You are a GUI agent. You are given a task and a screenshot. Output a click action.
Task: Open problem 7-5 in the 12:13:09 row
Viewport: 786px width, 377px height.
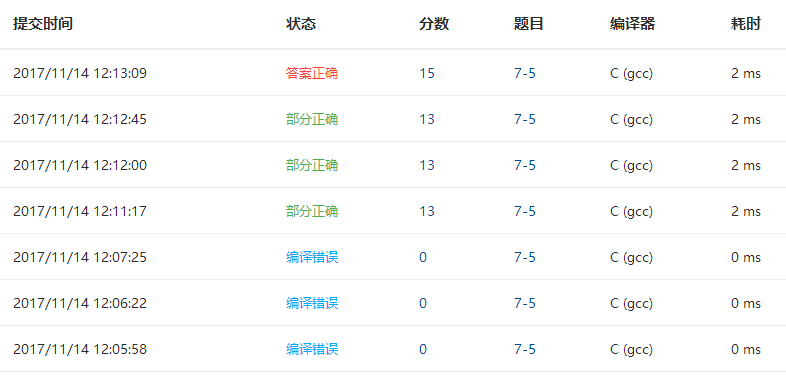(525, 74)
